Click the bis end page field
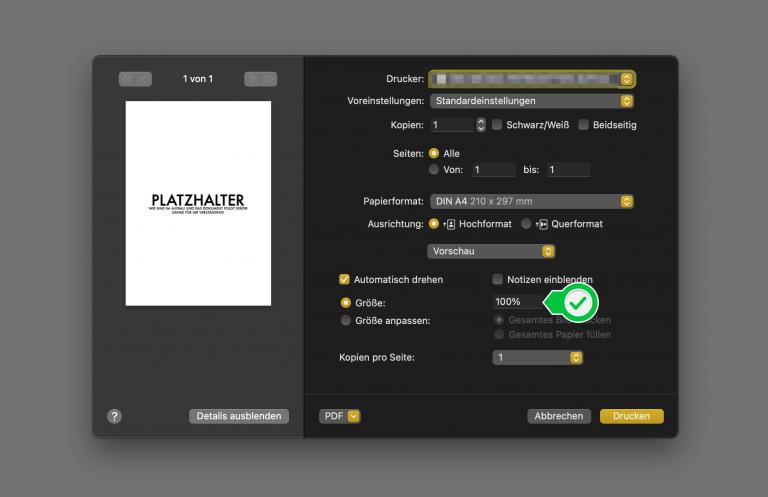Image resolution: width=768 pixels, height=497 pixels. (568, 169)
